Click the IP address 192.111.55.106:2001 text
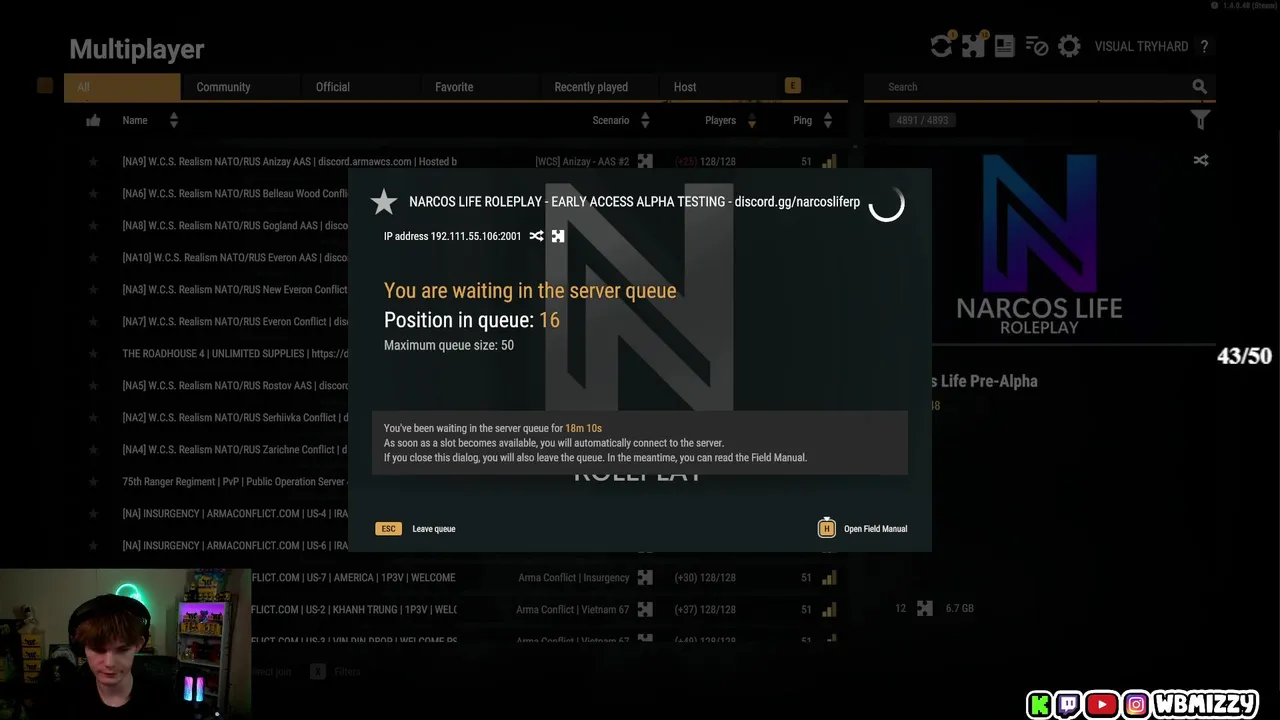 [x=452, y=236]
